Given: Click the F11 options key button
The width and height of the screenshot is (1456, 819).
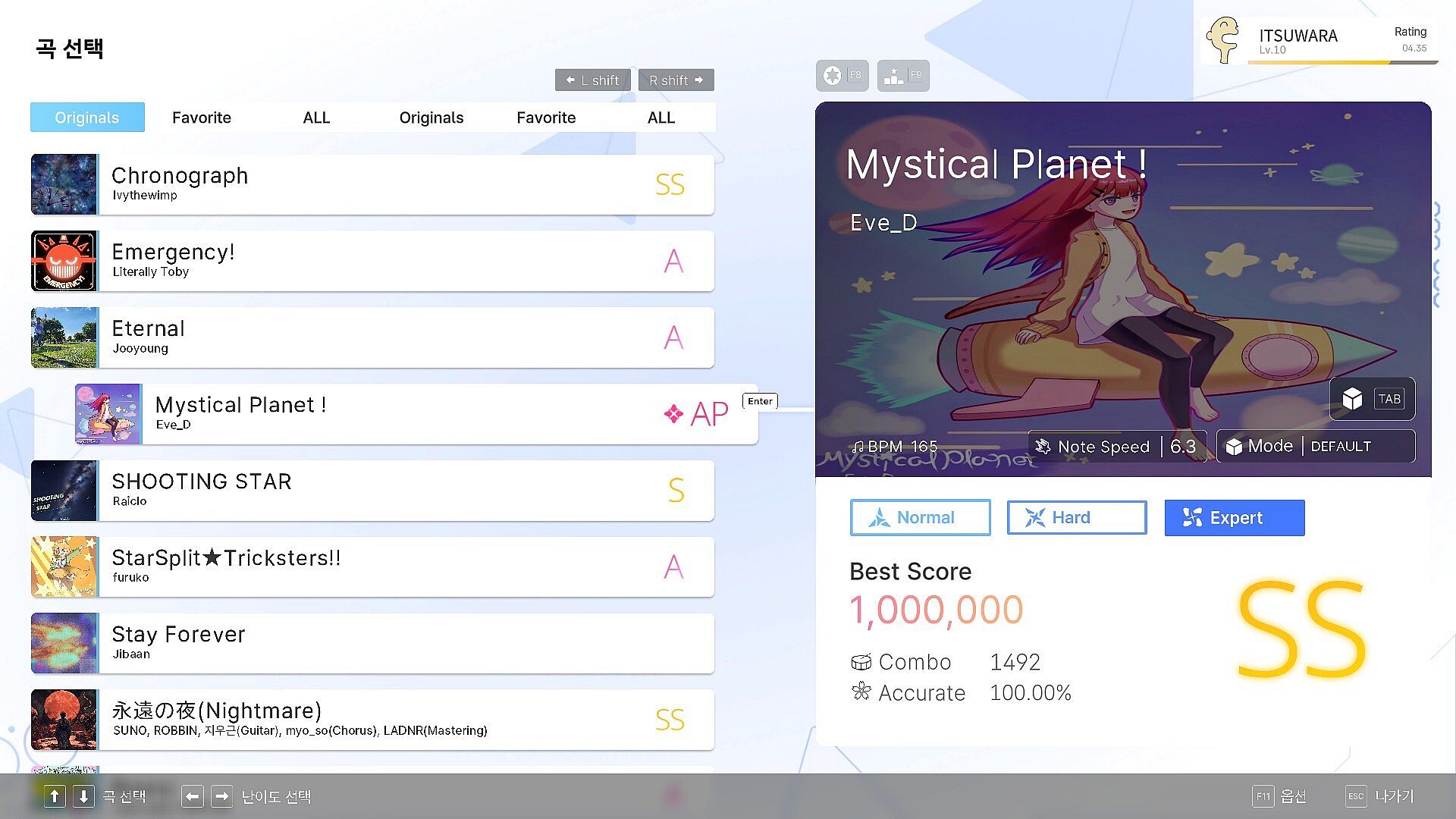Looking at the screenshot, I should click(x=1263, y=796).
